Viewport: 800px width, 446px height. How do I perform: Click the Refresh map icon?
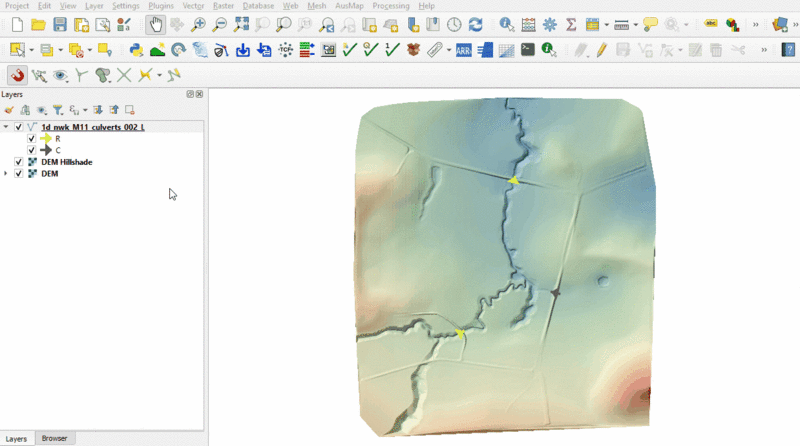coord(475,24)
